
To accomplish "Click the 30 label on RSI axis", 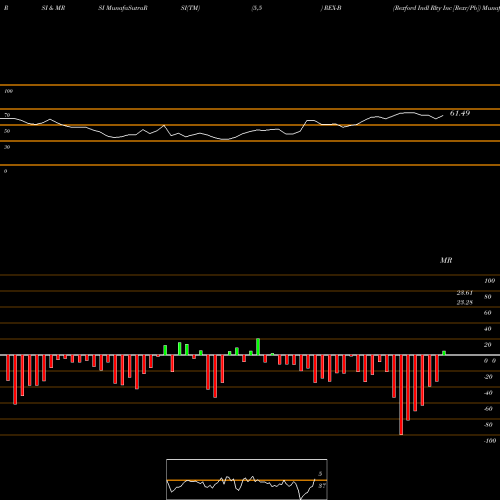I will (7, 147).
